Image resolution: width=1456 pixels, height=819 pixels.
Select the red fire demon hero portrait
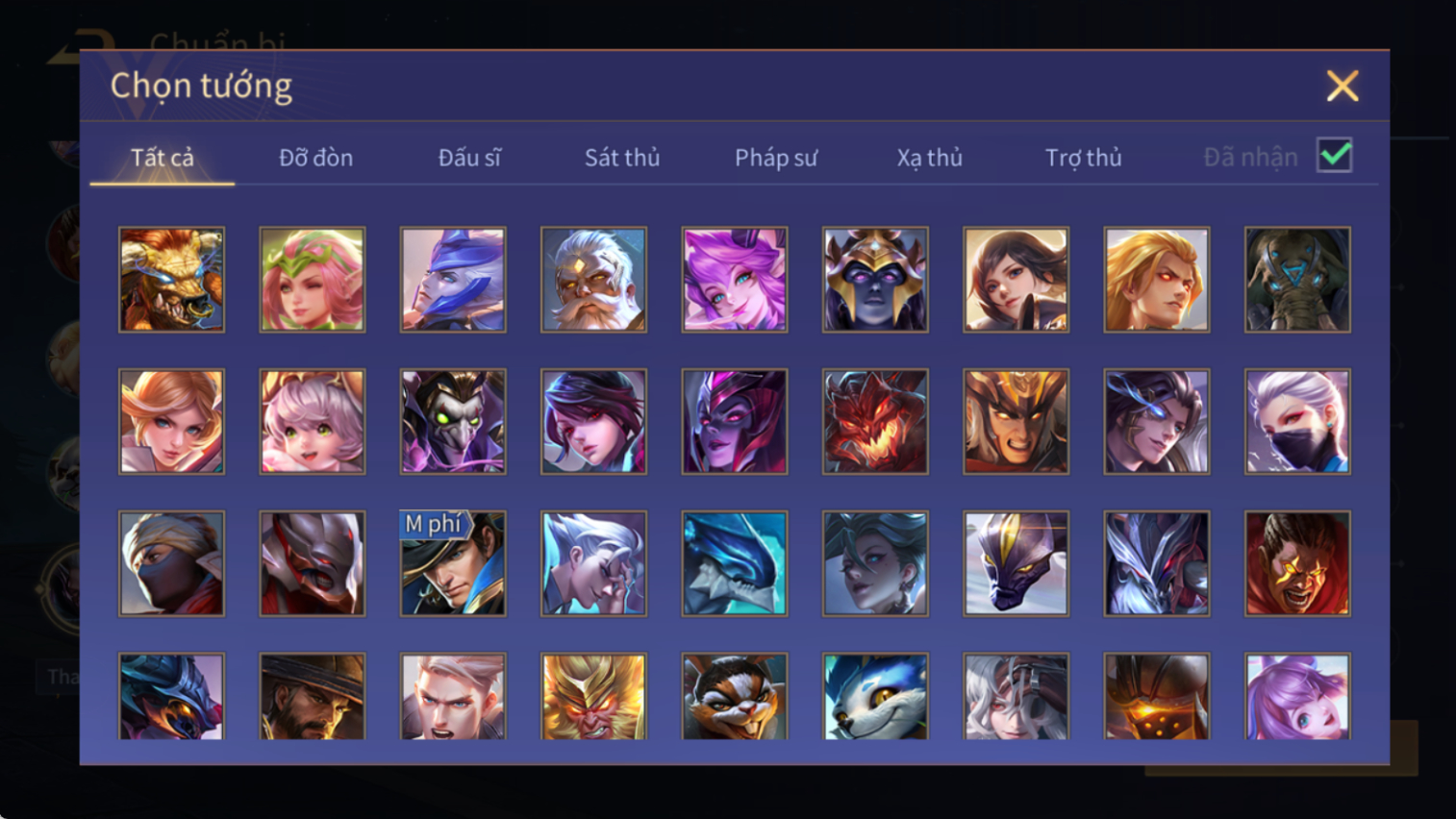point(875,421)
